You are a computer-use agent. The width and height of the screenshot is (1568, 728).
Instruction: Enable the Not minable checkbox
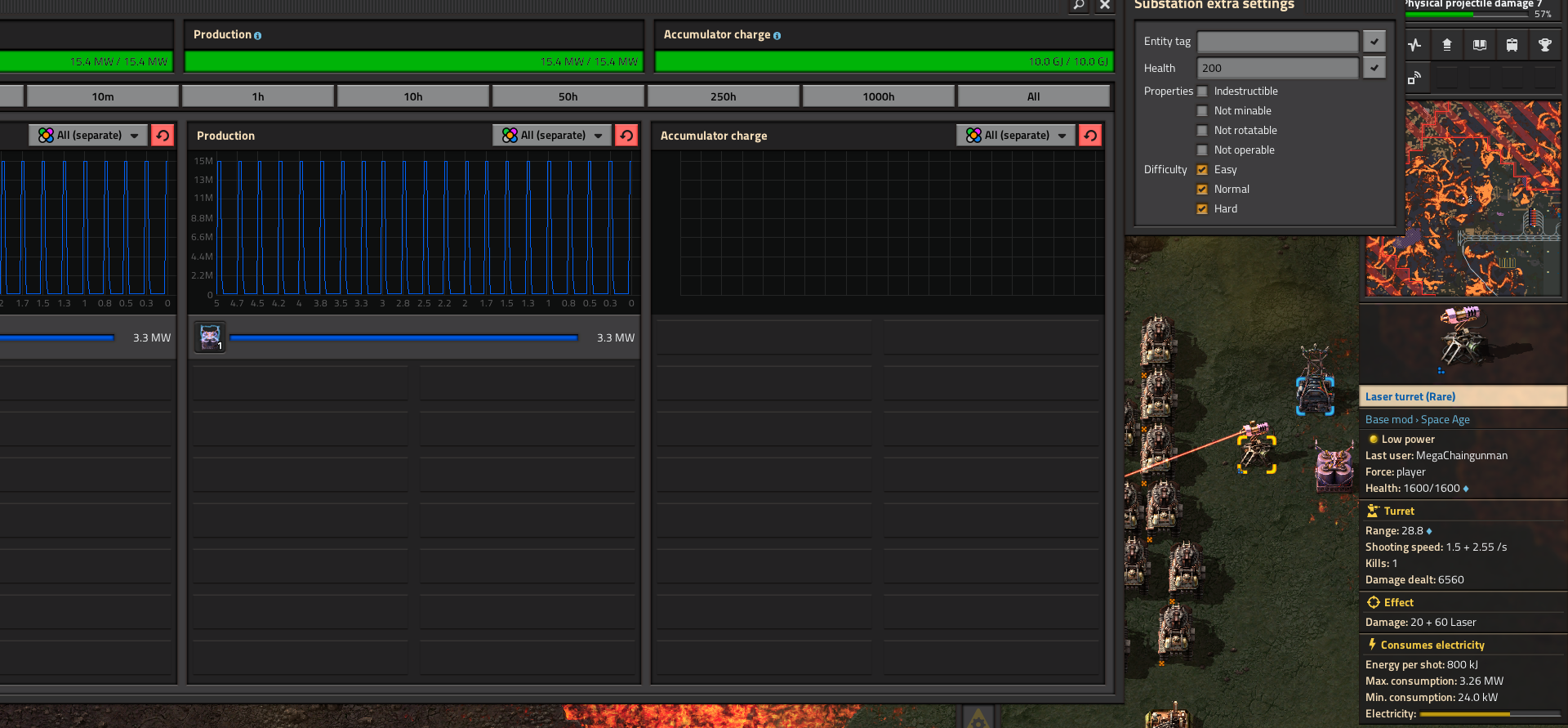click(1202, 111)
